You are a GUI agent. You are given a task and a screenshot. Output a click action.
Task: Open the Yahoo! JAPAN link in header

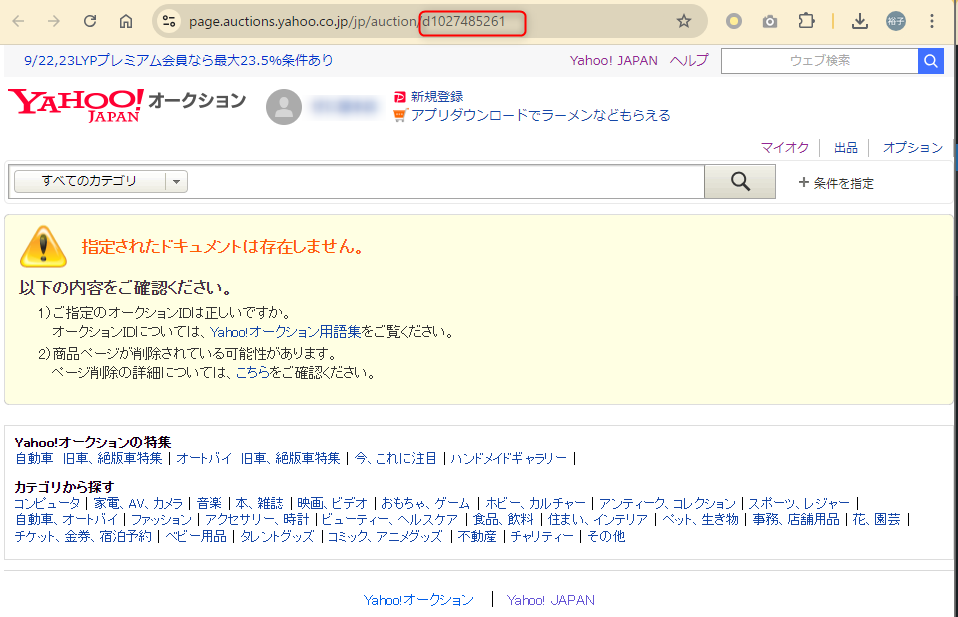click(613, 60)
